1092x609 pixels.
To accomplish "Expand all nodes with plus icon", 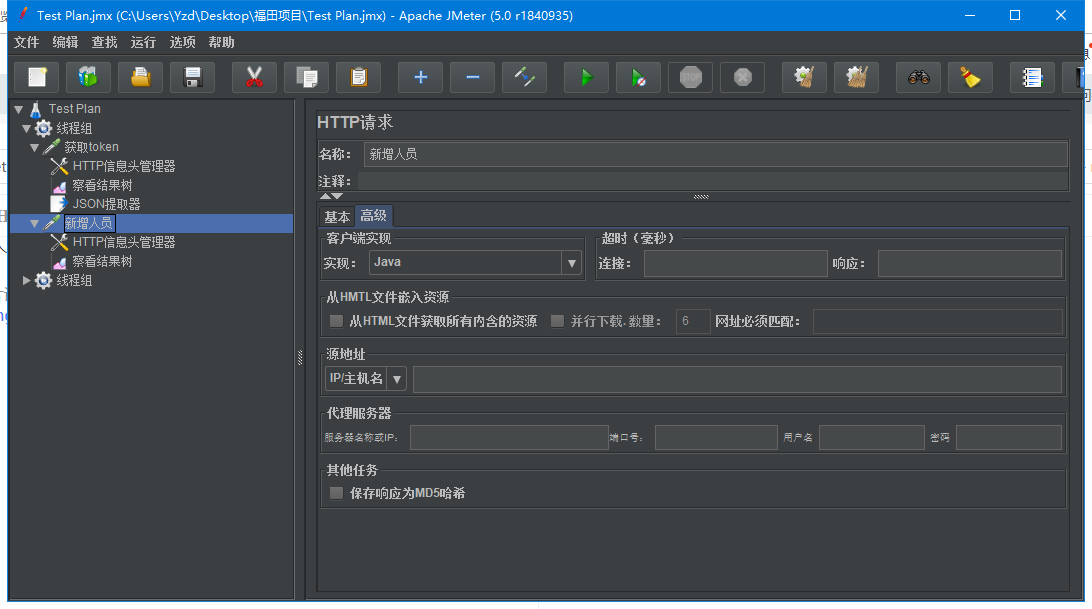I will point(421,77).
